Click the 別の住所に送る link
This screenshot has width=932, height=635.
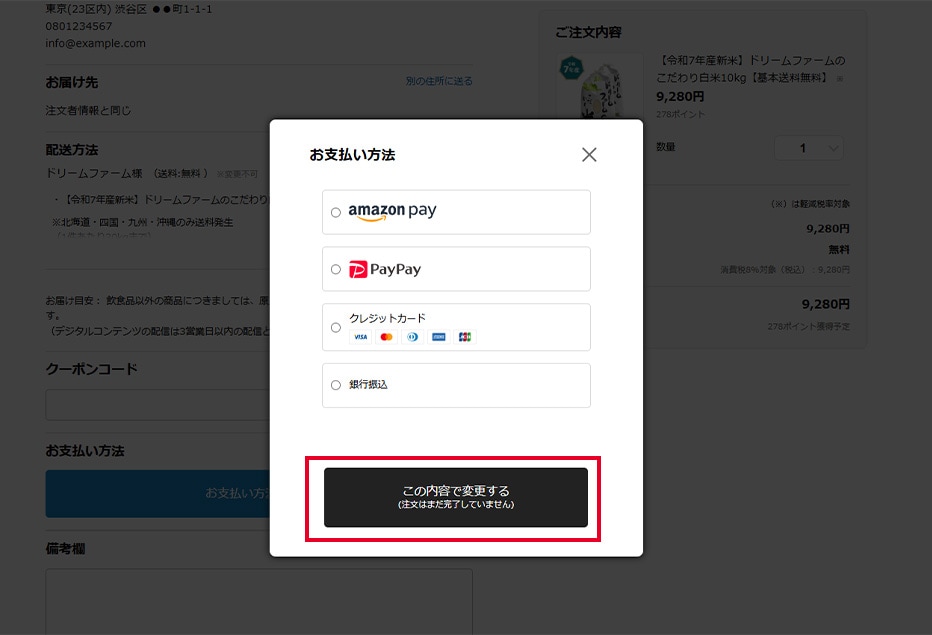pos(439,81)
